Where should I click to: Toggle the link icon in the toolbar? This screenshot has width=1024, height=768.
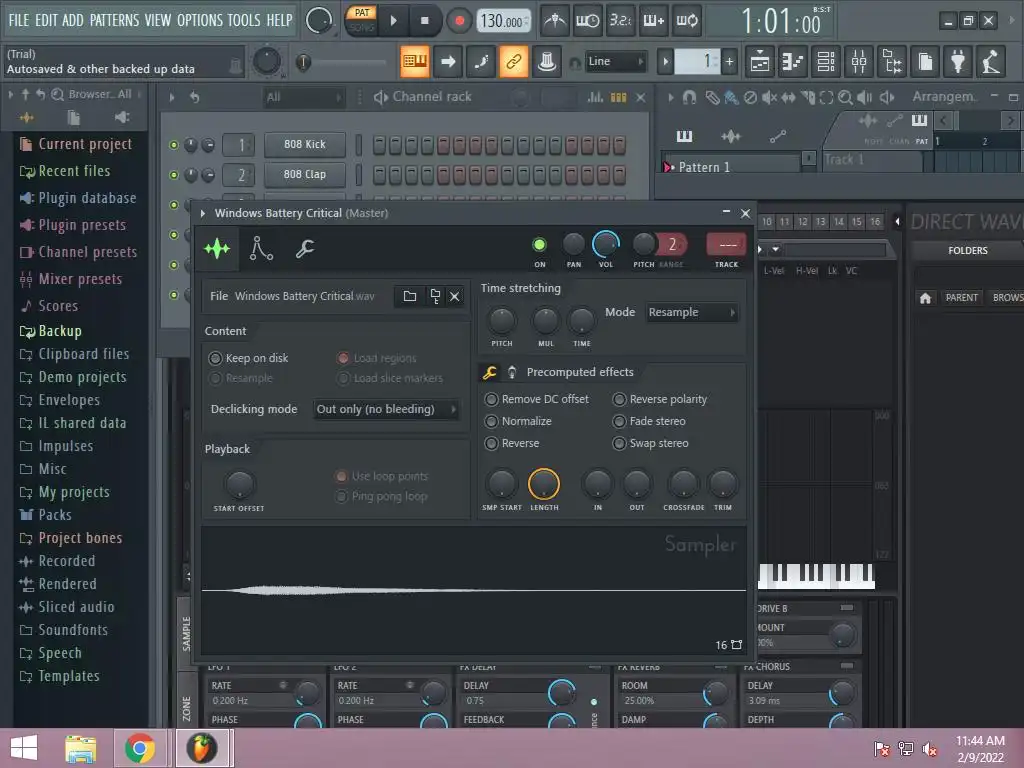click(514, 61)
